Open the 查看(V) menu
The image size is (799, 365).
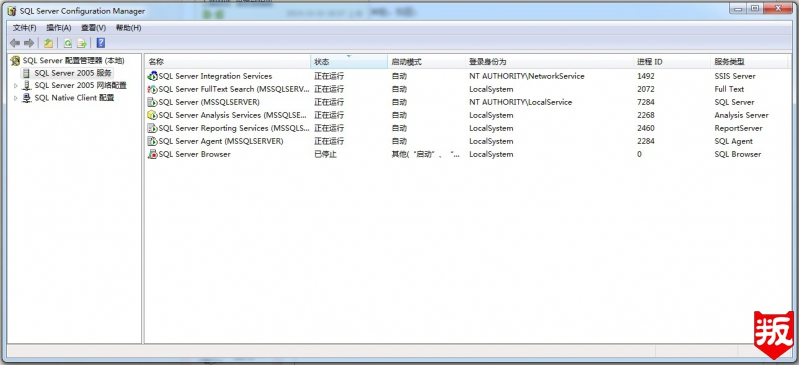pos(93,28)
